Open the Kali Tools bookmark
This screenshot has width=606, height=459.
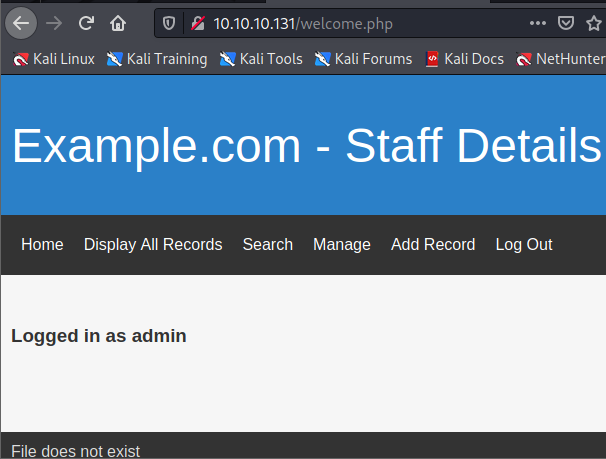[x=261, y=59]
